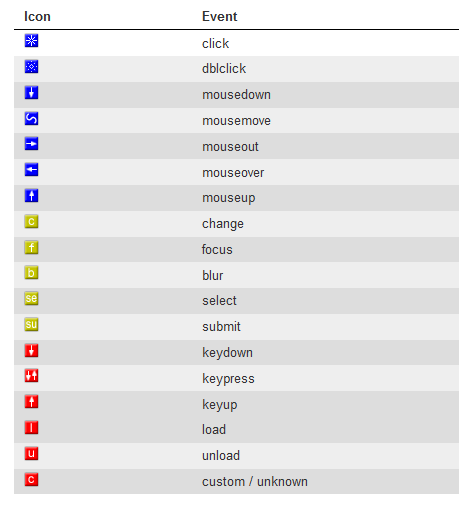This screenshot has height=510, width=475.
Task: Select the blue dotted dblclick icon
Action: click(31, 67)
